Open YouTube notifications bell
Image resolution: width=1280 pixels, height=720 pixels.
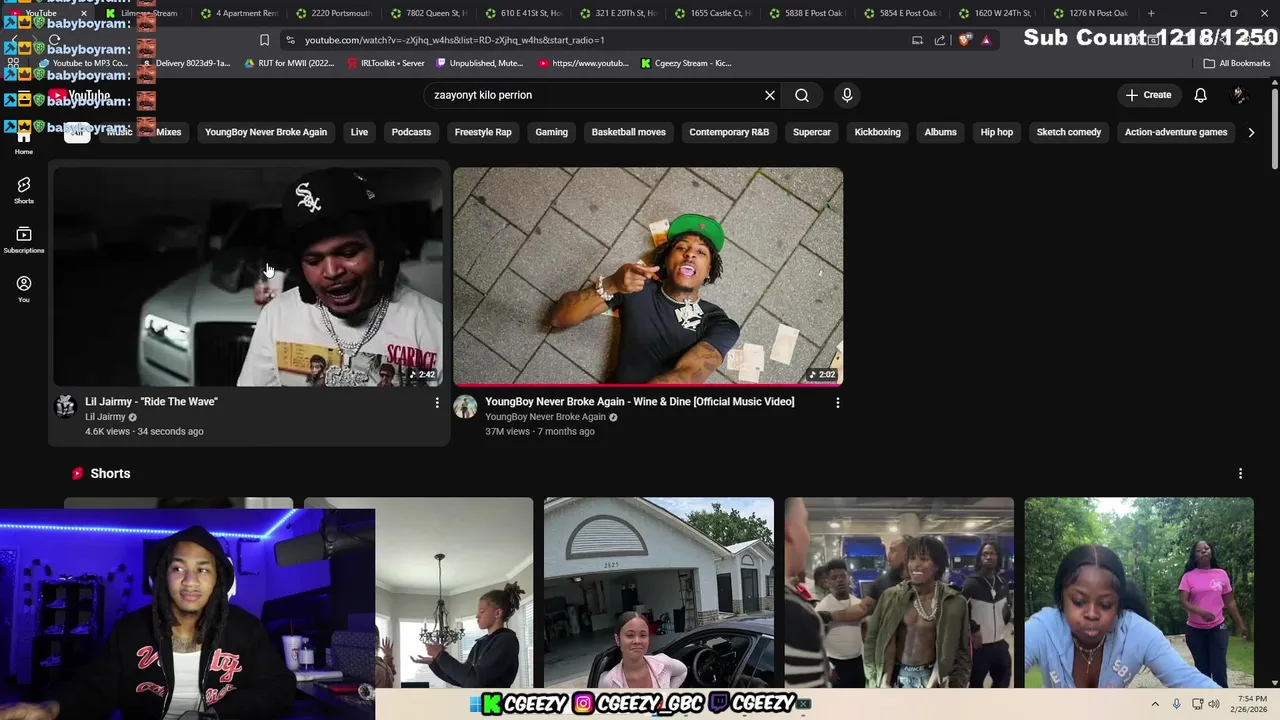1200,95
